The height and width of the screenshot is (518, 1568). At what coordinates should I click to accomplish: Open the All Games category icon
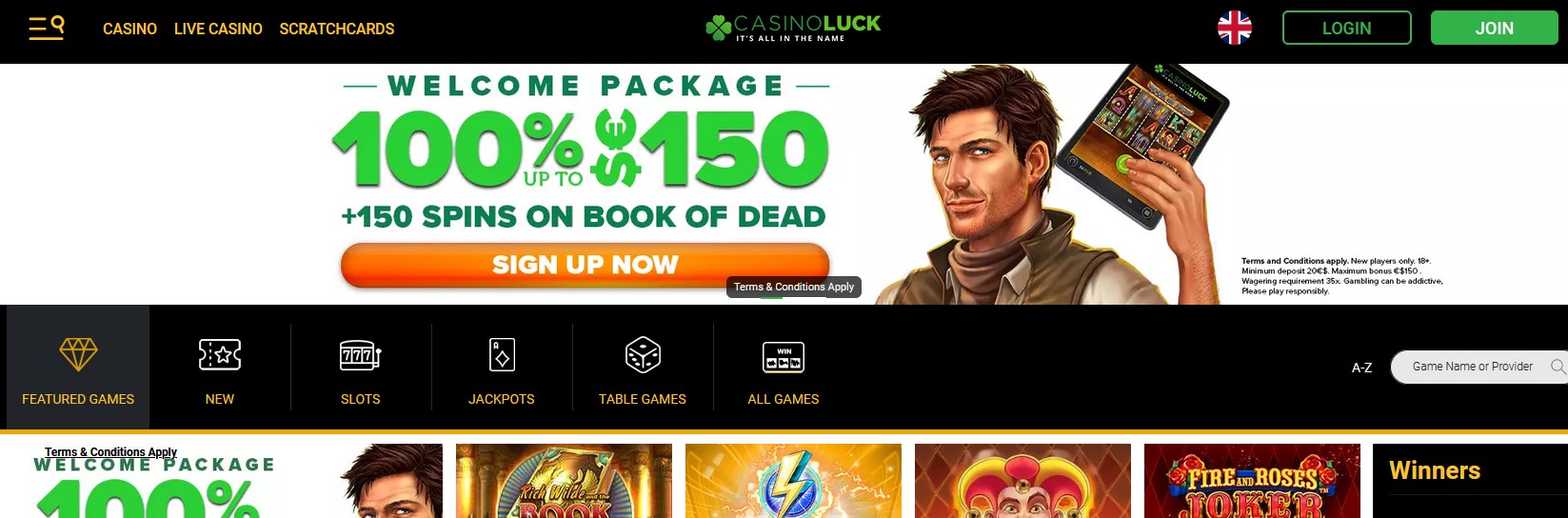click(784, 357)
